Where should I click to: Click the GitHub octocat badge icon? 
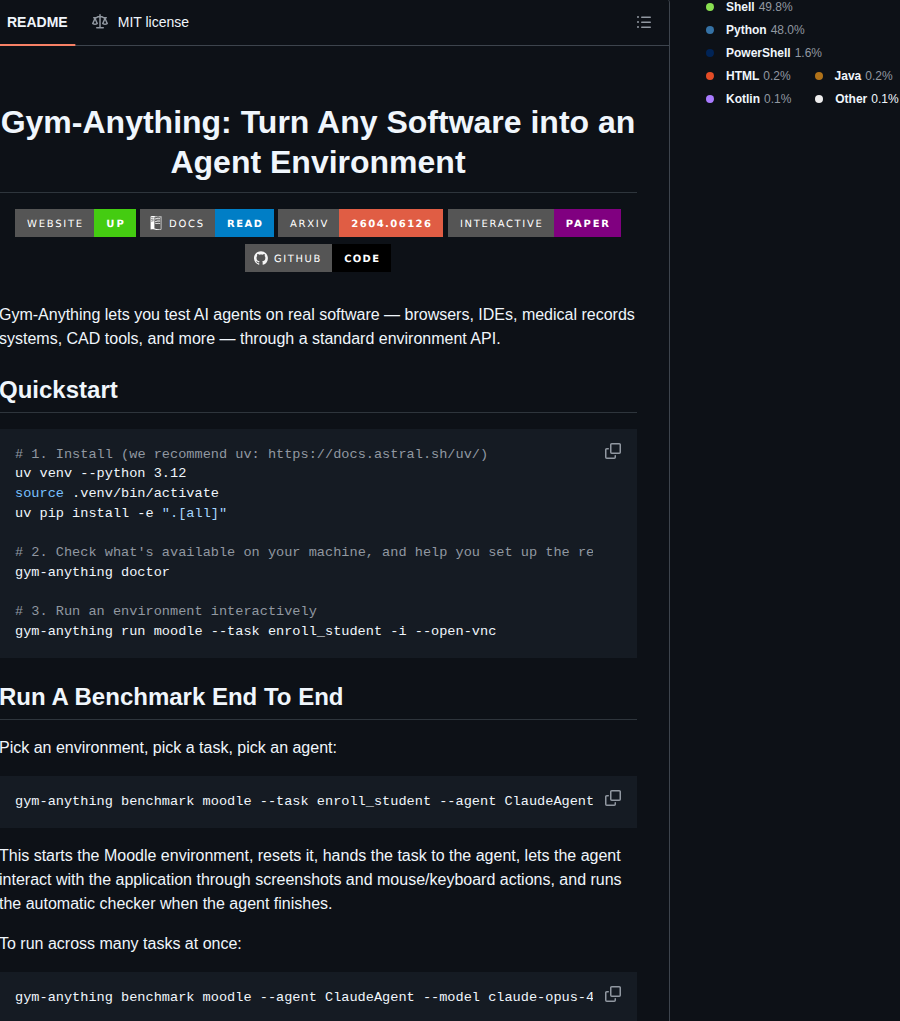[261, 259]
